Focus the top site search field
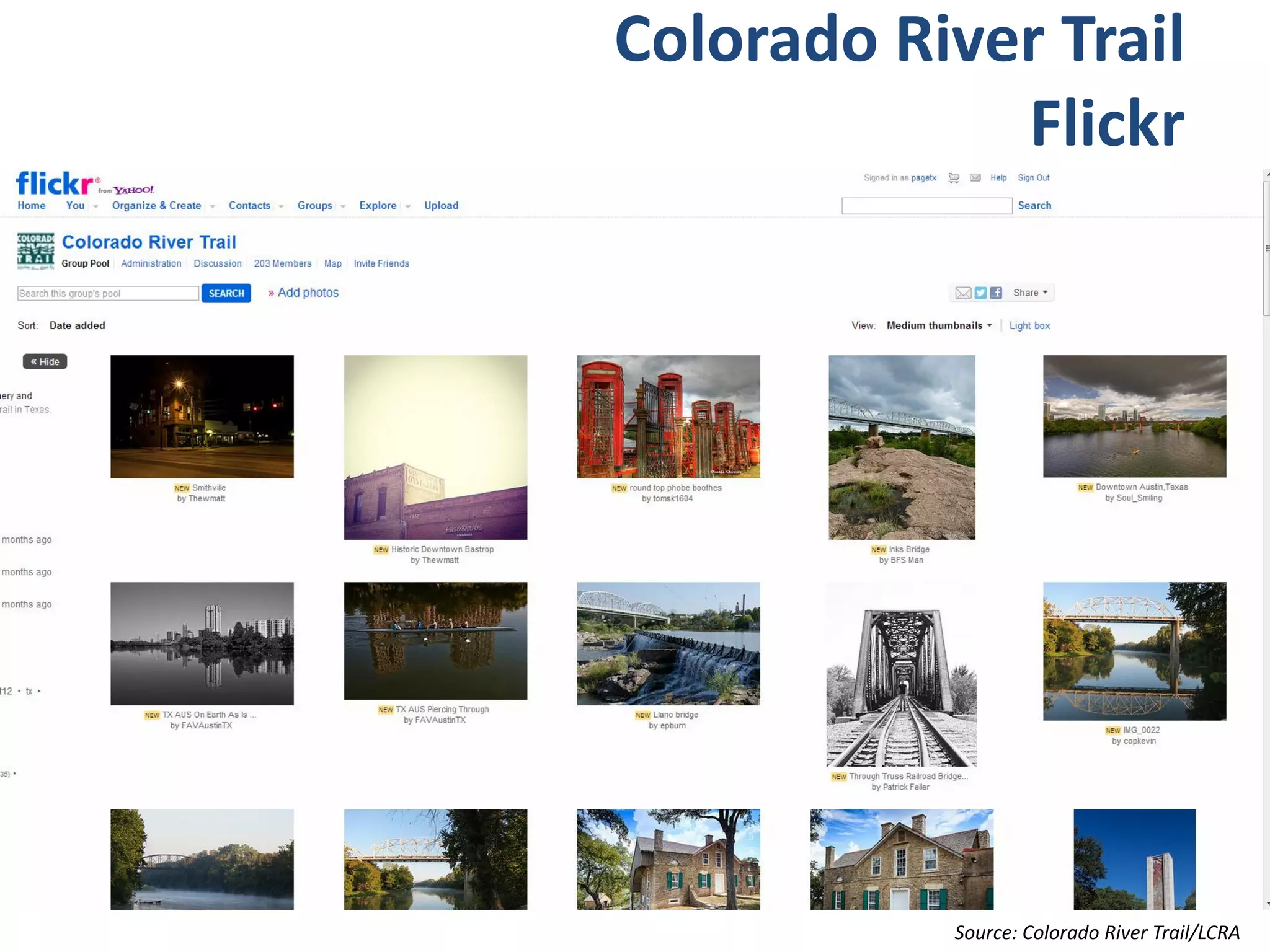Viewport: 1270px width, 952px height. pyautogui.click(x=926, y=206)
